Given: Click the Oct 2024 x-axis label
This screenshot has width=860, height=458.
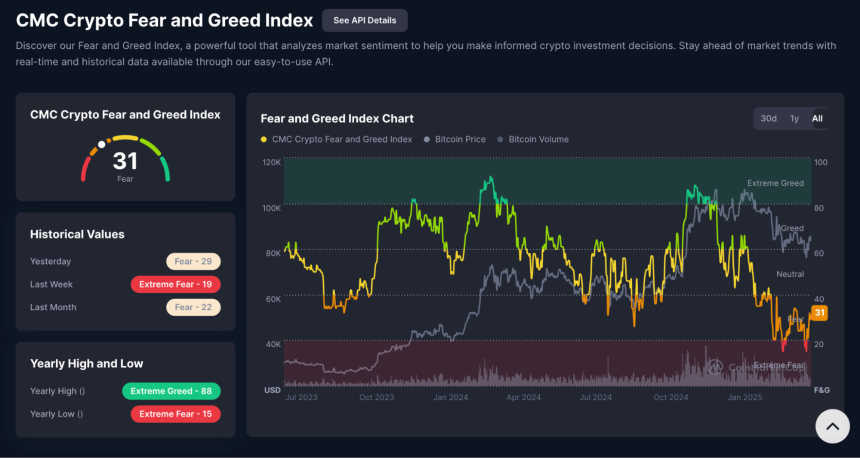Looking at the screenshot, I should point(671,397).
